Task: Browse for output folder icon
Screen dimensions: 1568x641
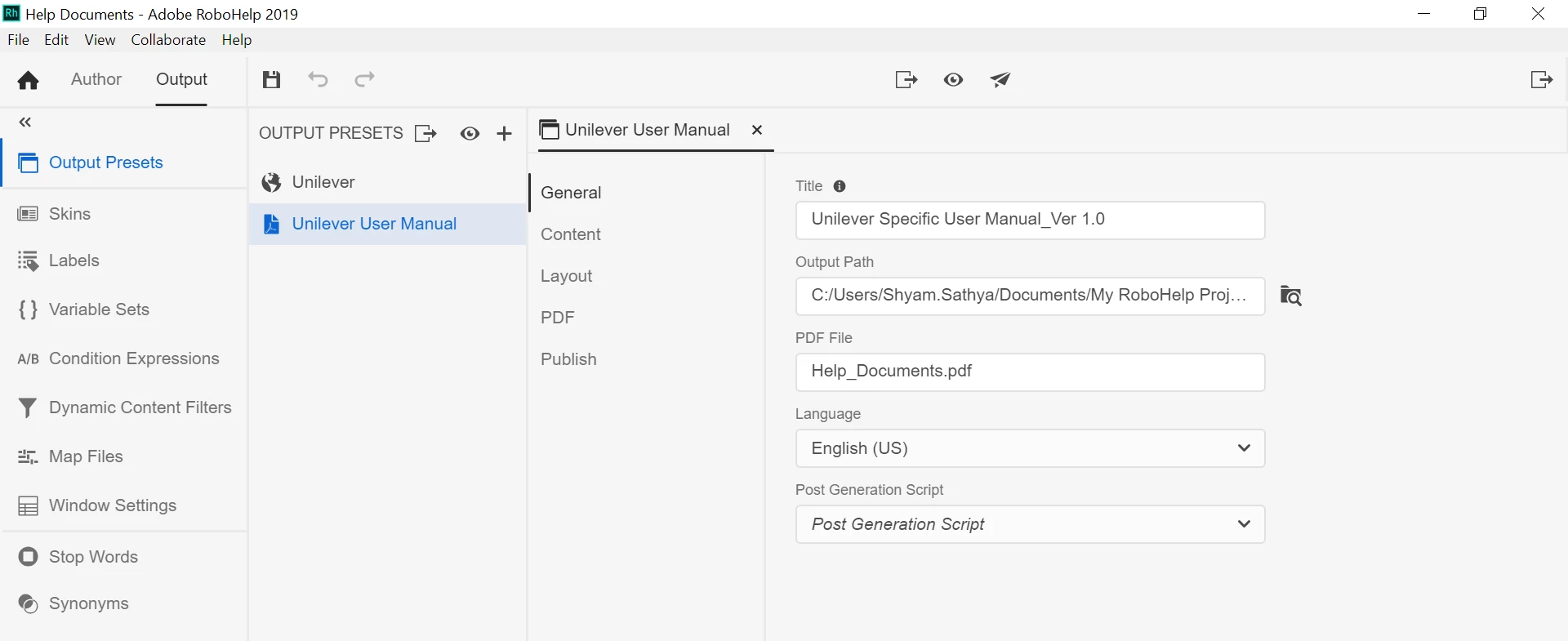Action: point(1290,296)
